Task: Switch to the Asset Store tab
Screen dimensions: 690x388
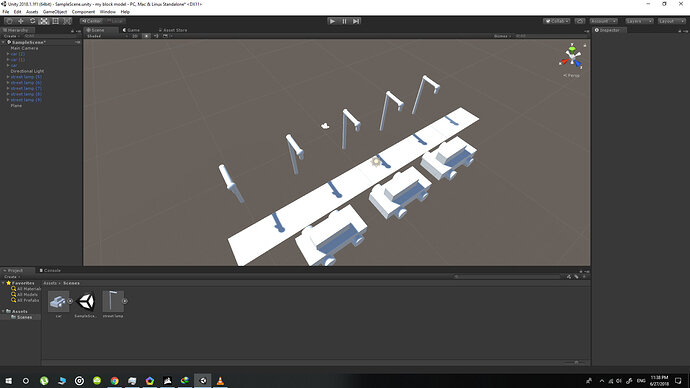Action: coord(173,30)
